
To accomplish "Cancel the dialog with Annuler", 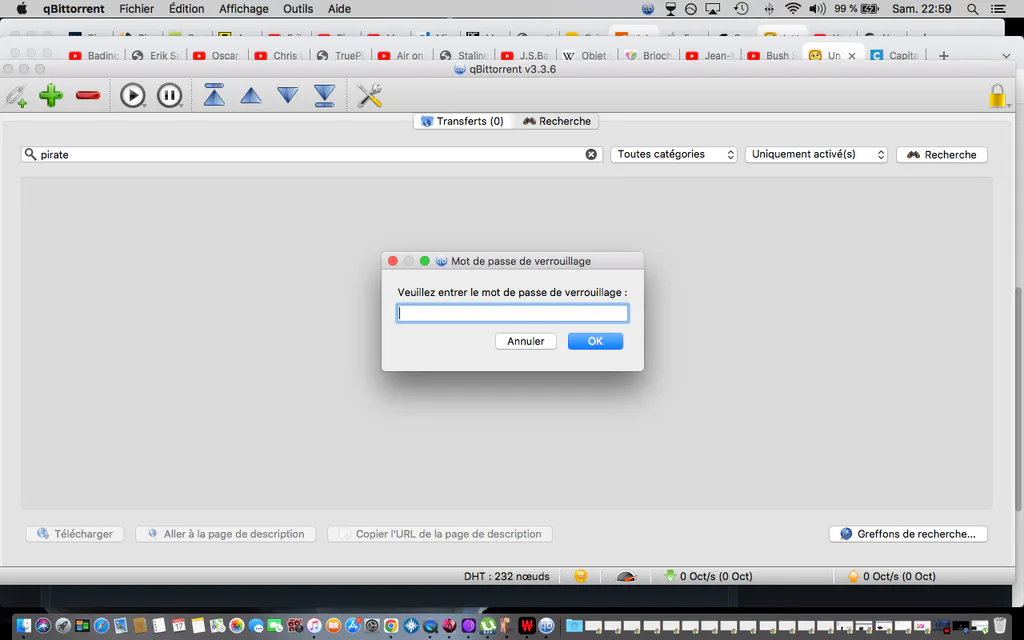I will [526, 341].
